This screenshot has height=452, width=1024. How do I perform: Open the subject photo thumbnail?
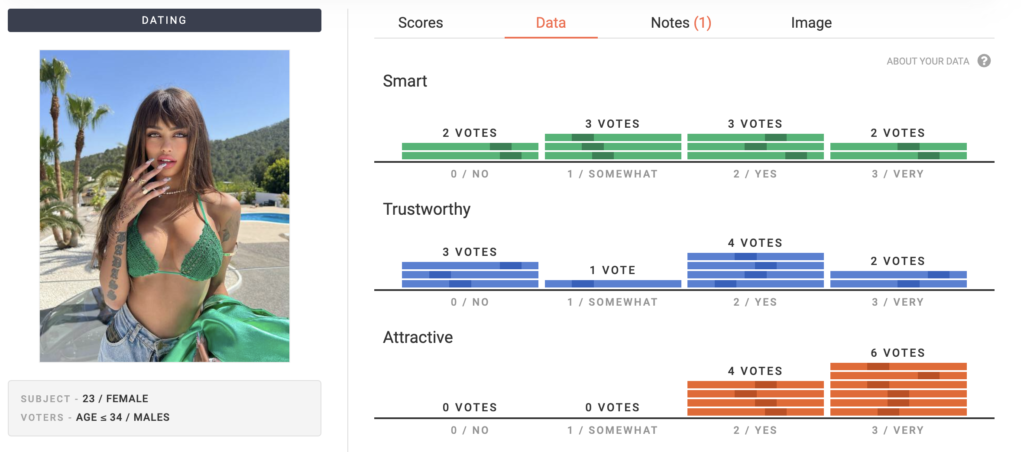164,206
